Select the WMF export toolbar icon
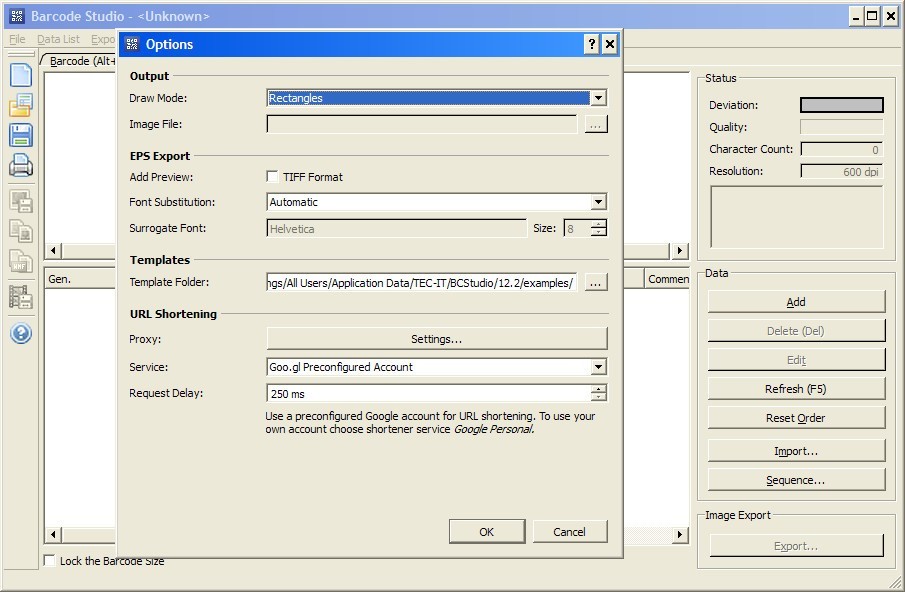 click(x=19, y=262)
